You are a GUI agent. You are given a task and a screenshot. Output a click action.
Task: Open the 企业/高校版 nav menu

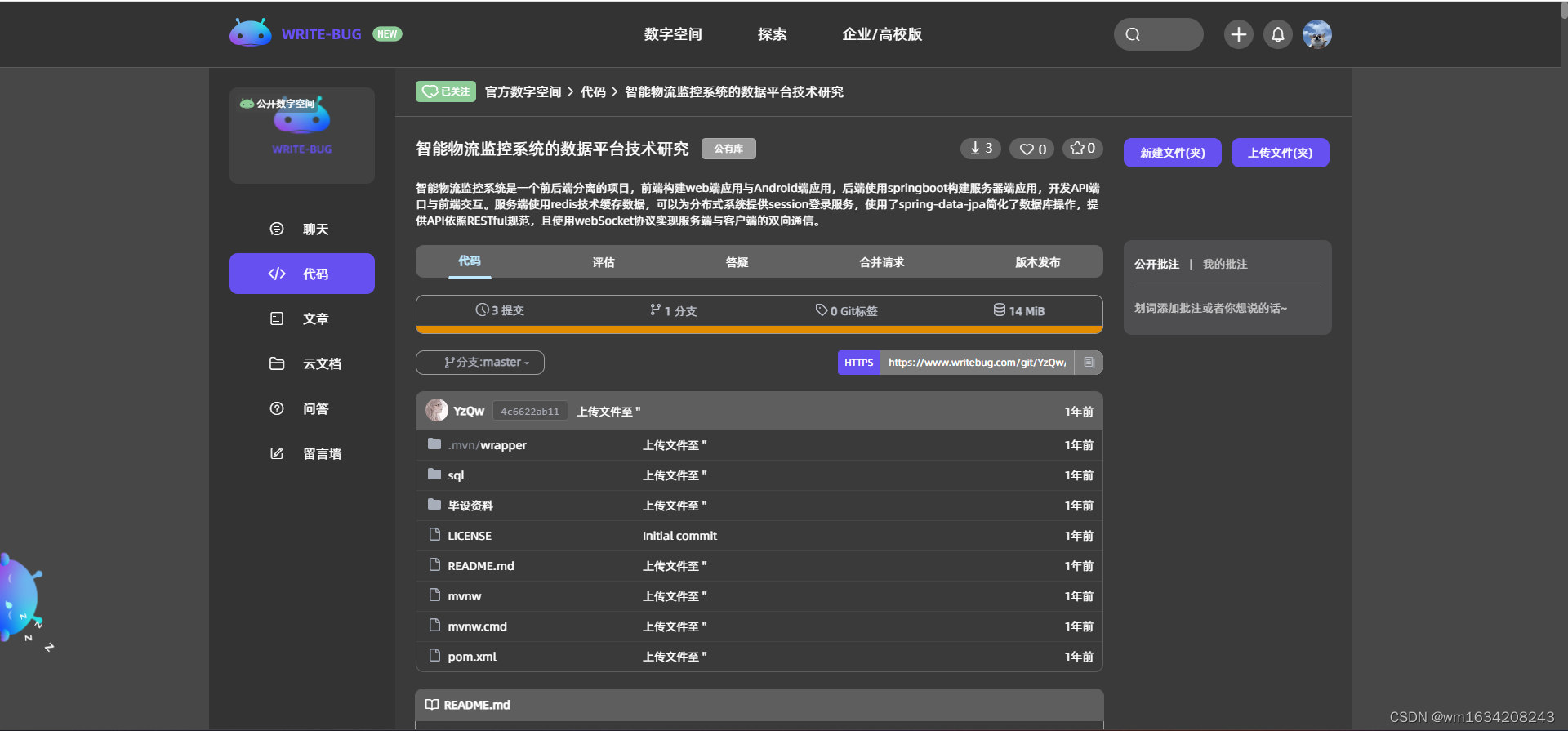(x=882, y=34)
